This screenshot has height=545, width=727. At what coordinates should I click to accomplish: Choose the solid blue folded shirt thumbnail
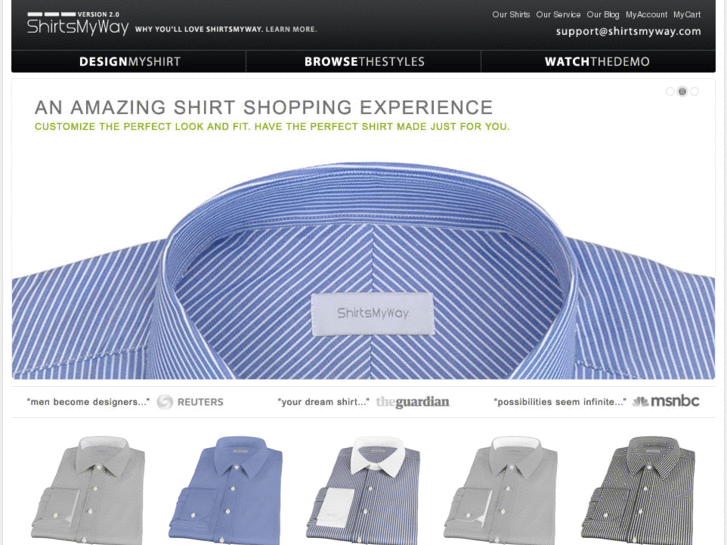click(x=226, y=490)
